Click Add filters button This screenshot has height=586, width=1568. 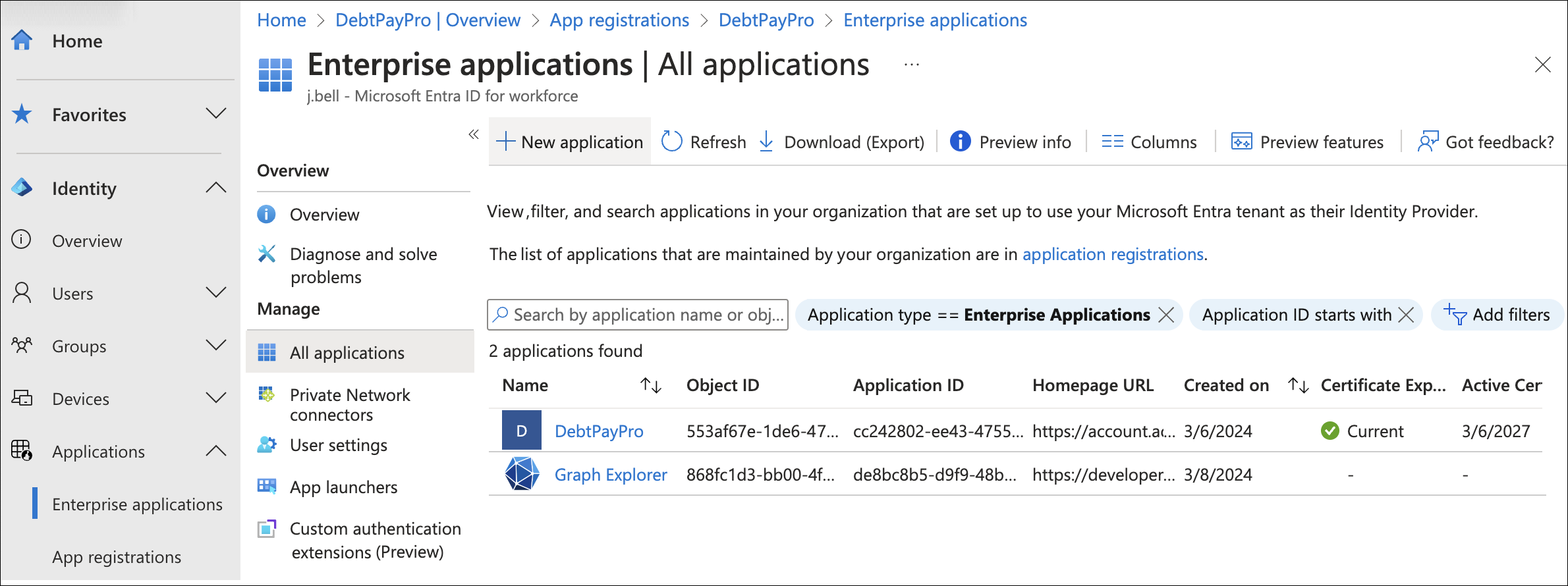(x=1497, y=315)
